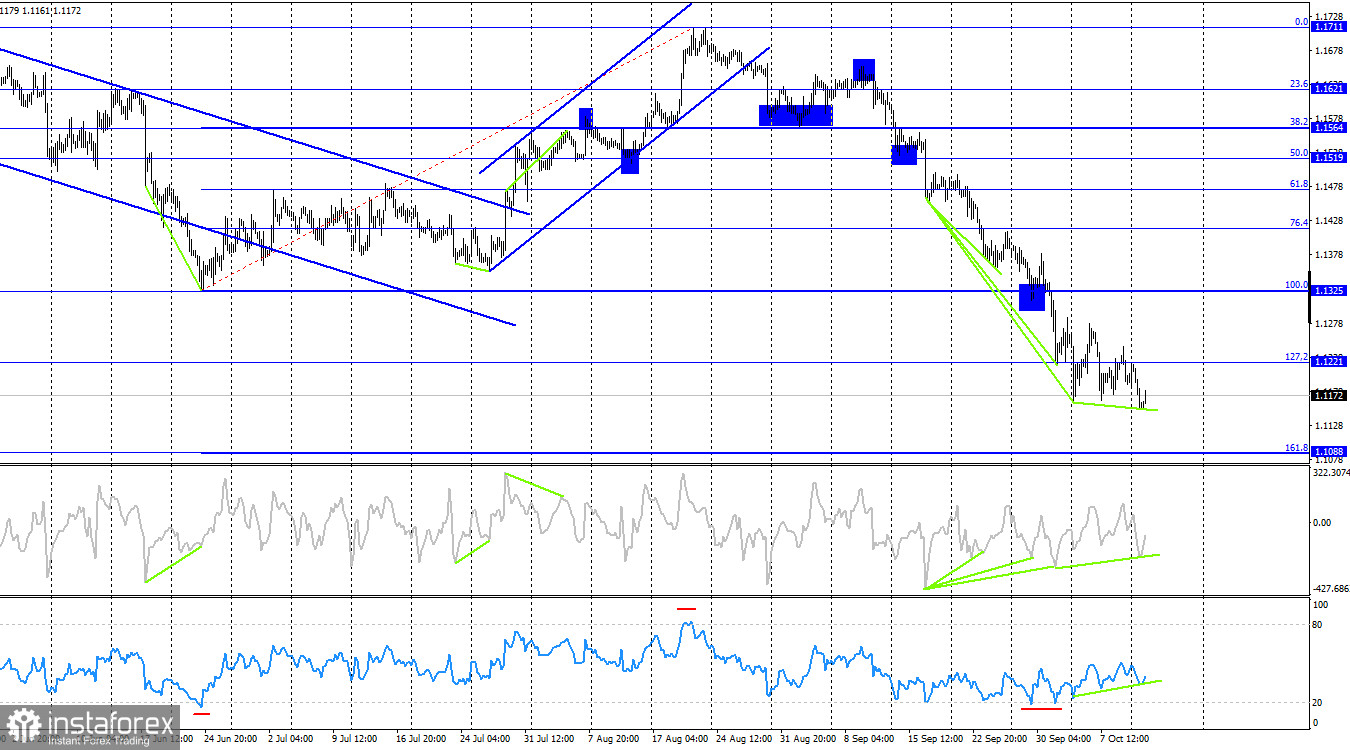Select the 127.2 Fibonacci level label
The height and width of the screenshot is (750, 1350).
(1296, 356)
